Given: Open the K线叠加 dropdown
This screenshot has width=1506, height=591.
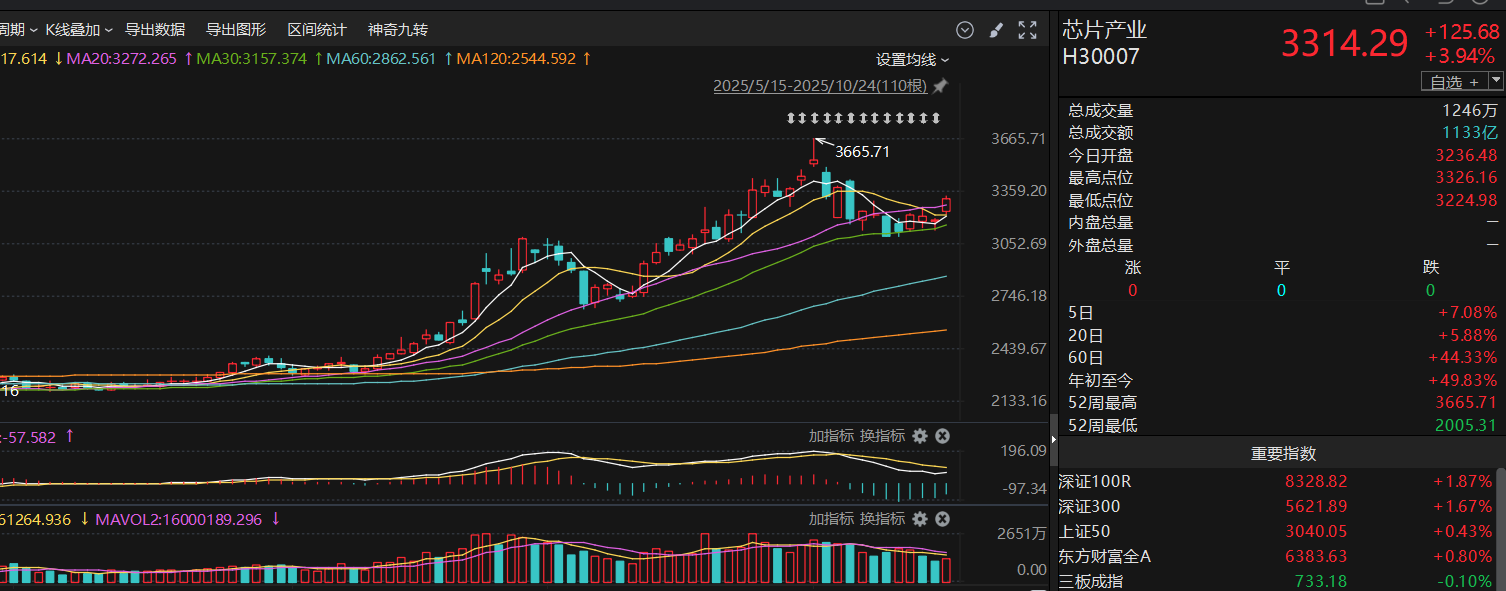Looking at the screenshot, I should 79,30.
